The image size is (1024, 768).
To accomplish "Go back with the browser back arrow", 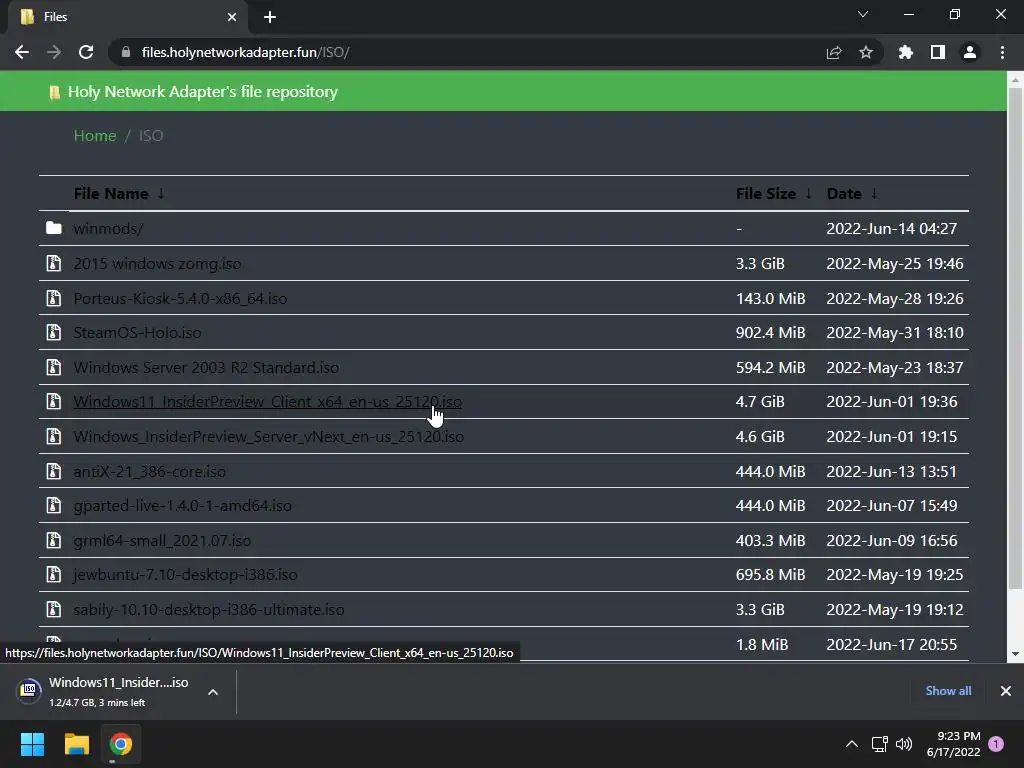I will [x=22, y=52].
